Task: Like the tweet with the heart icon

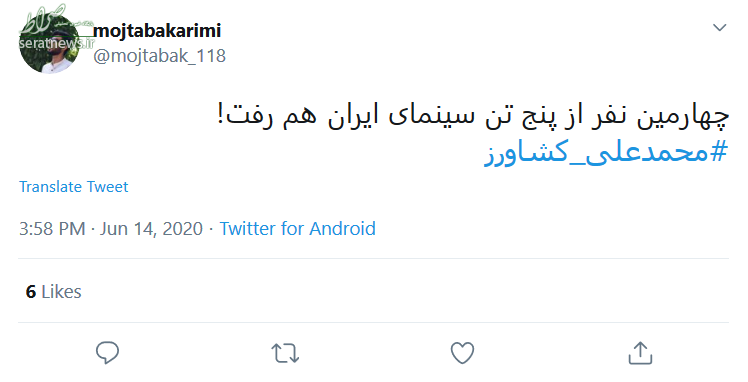Action: (462, 353)
